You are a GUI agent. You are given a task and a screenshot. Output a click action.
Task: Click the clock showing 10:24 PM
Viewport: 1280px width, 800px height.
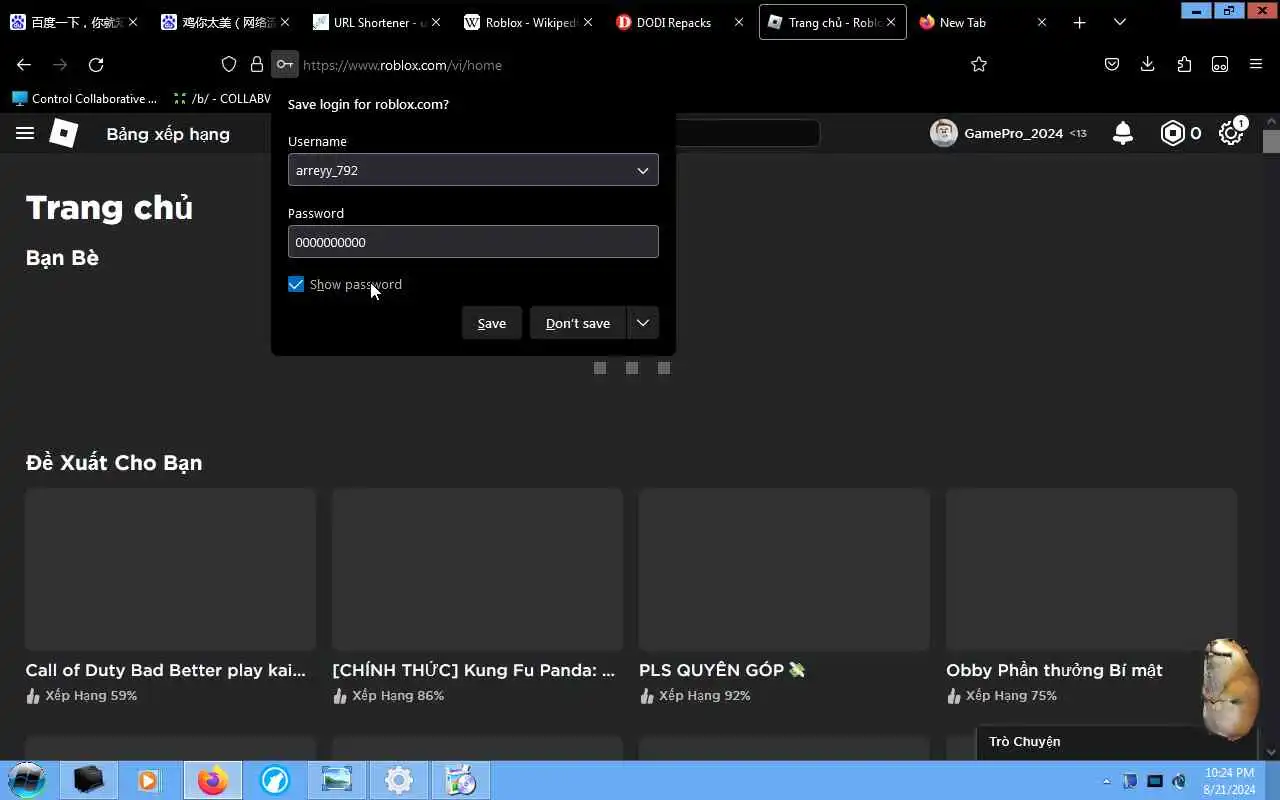click(1229, 773)
